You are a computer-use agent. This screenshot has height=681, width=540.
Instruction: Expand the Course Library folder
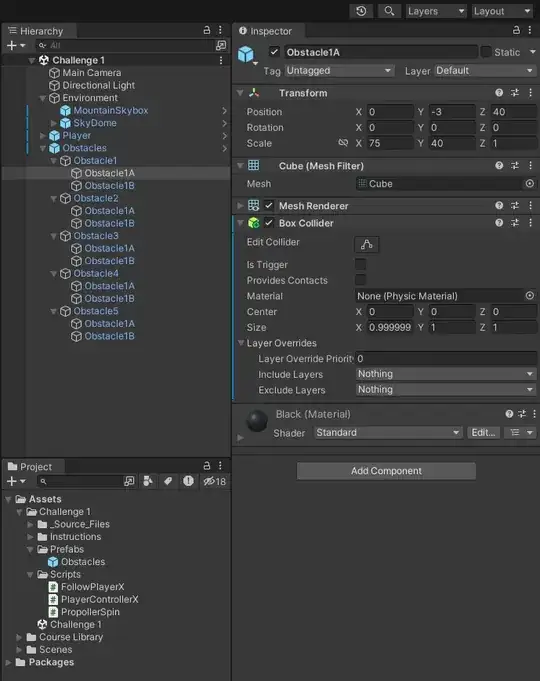click(19, 637)
